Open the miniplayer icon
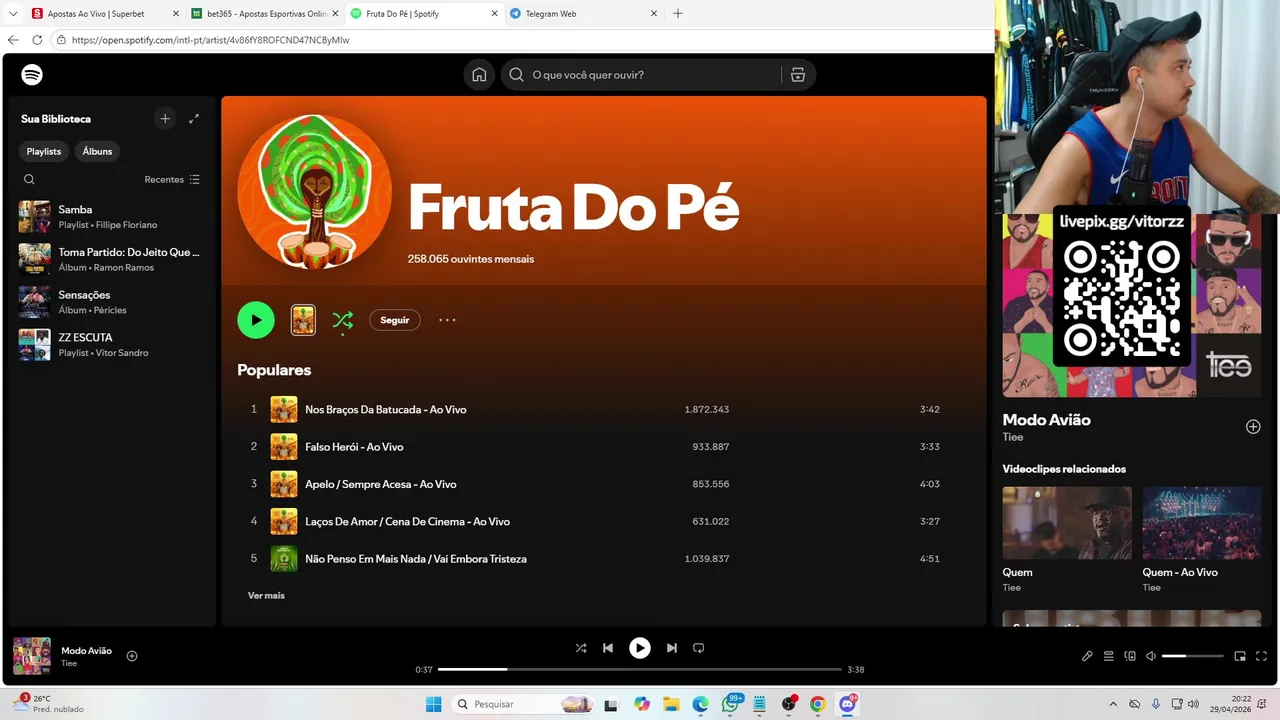The width and height of the screenshot is (1280, 720). click(1240, 656)
